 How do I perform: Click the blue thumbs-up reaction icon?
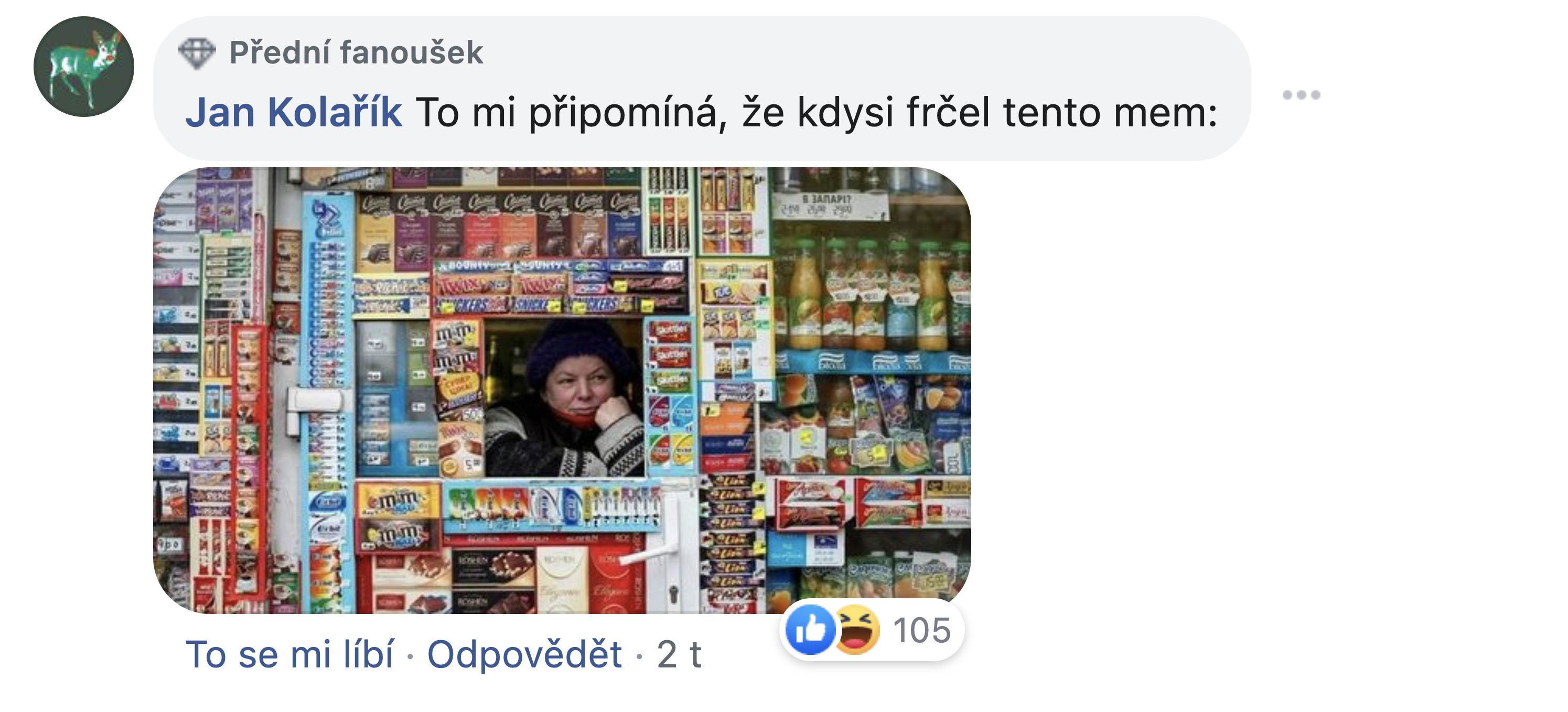[x=810, y=630]
